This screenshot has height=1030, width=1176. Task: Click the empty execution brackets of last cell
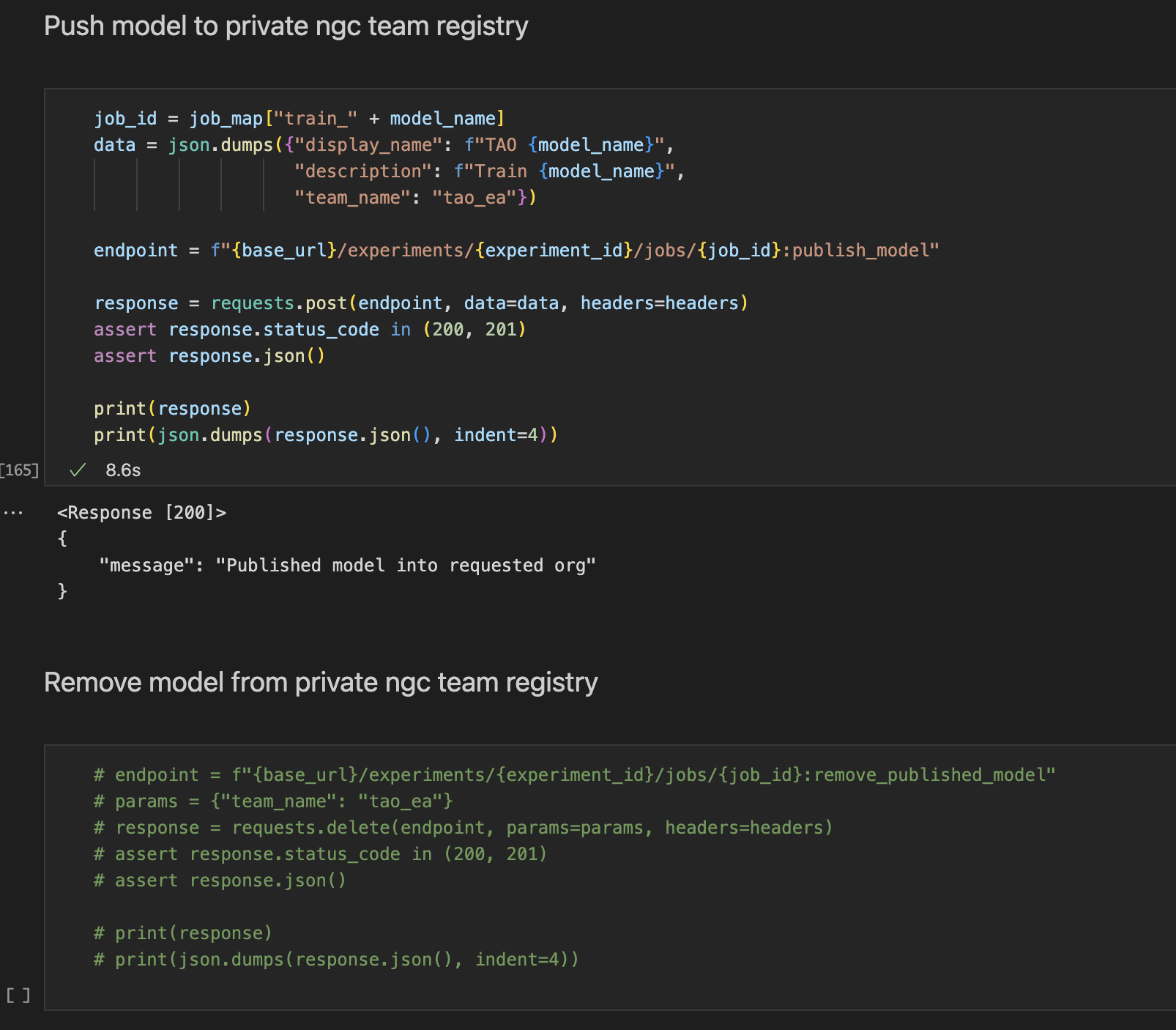click(x=18, y=995)
